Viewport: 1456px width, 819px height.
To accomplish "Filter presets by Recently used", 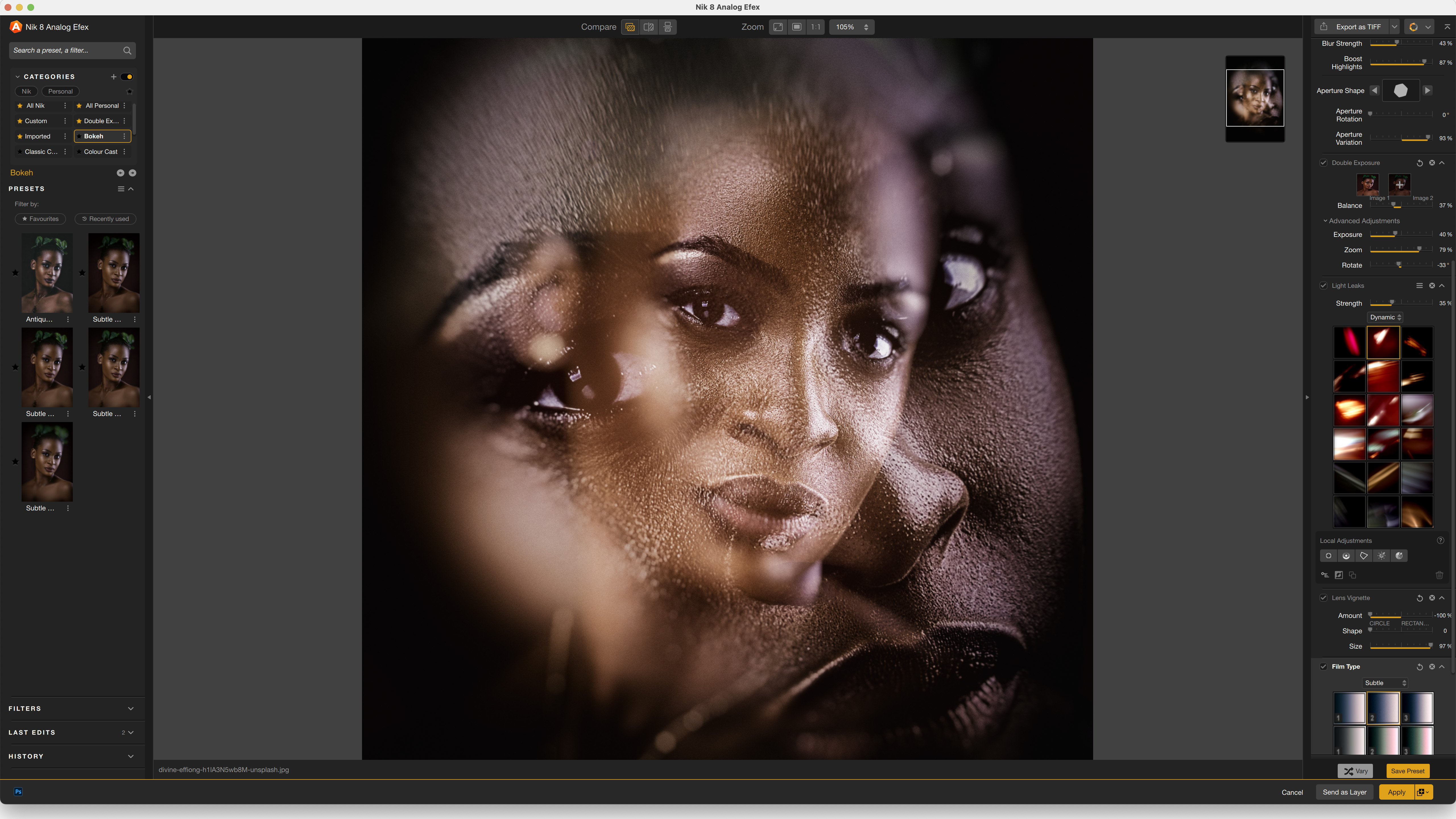I will click(106, 219).
